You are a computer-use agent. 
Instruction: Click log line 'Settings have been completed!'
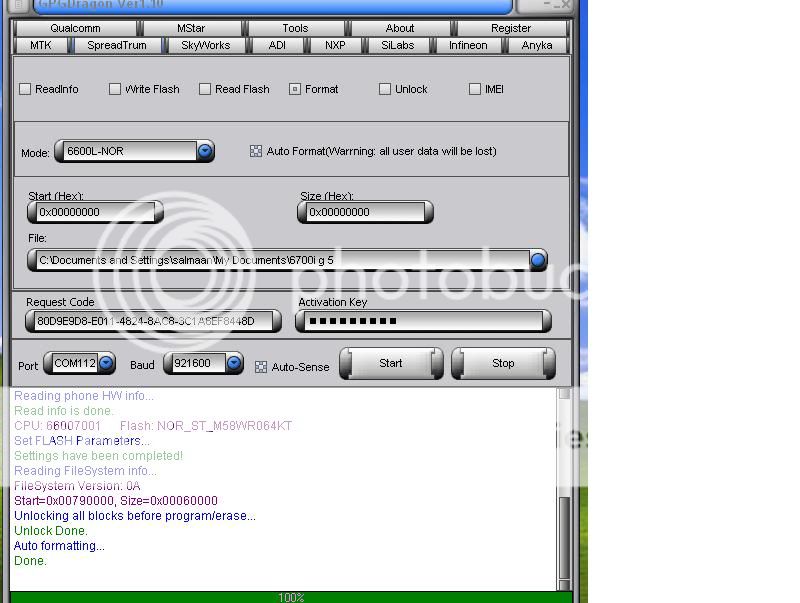click(x=98, y=456)
